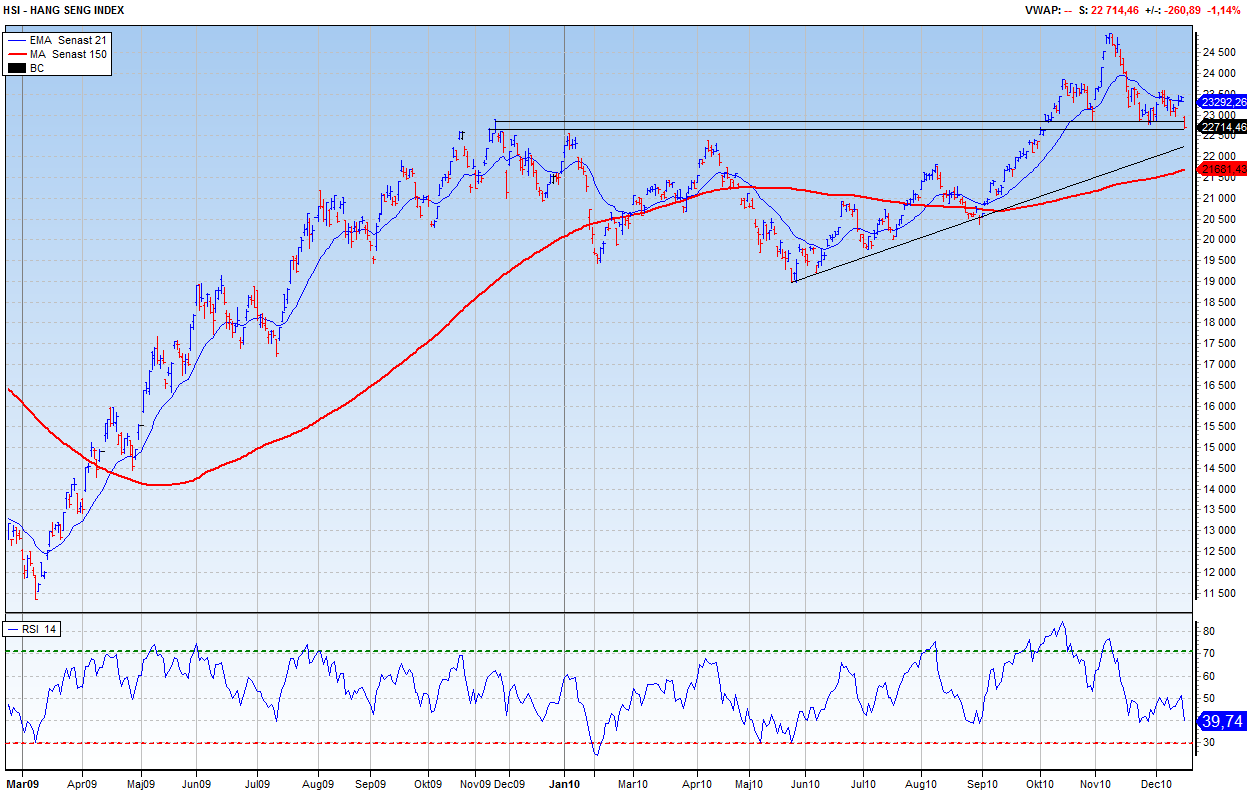1247x791 pixels.
Task: Click the RSI 30 level axis label
Action: click(x=1208, y=743)
